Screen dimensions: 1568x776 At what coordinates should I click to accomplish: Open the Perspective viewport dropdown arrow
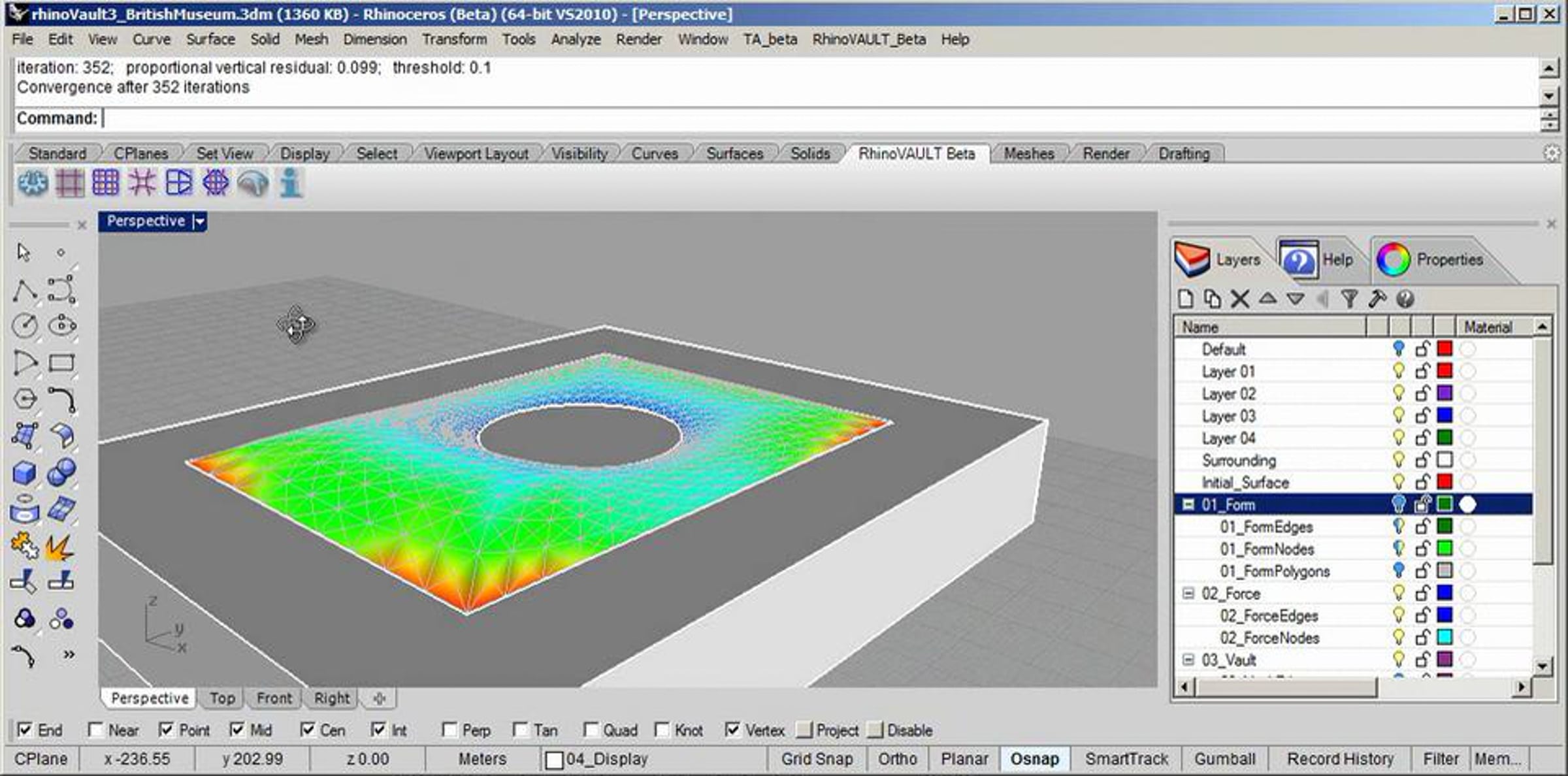click(200, 222)
